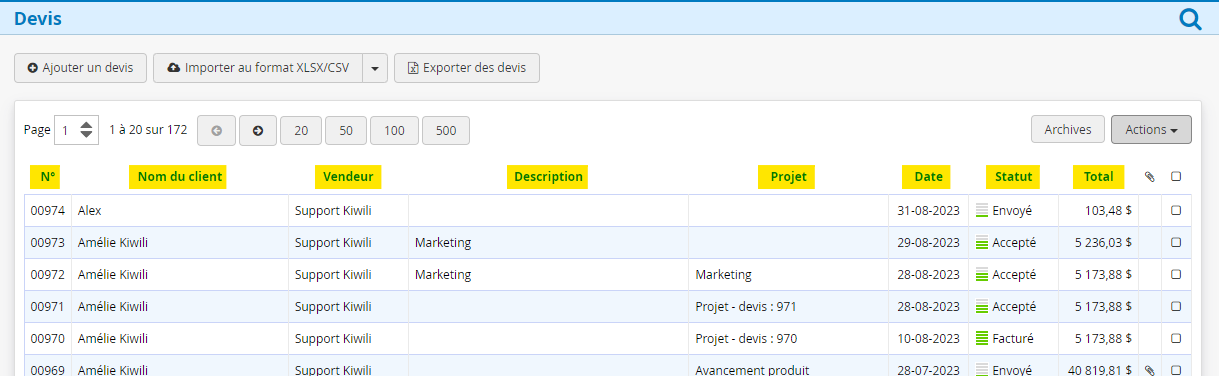1219x376 pixels.
Task: Click the status bars icon for quote 00974
Action: pos(982,211)
